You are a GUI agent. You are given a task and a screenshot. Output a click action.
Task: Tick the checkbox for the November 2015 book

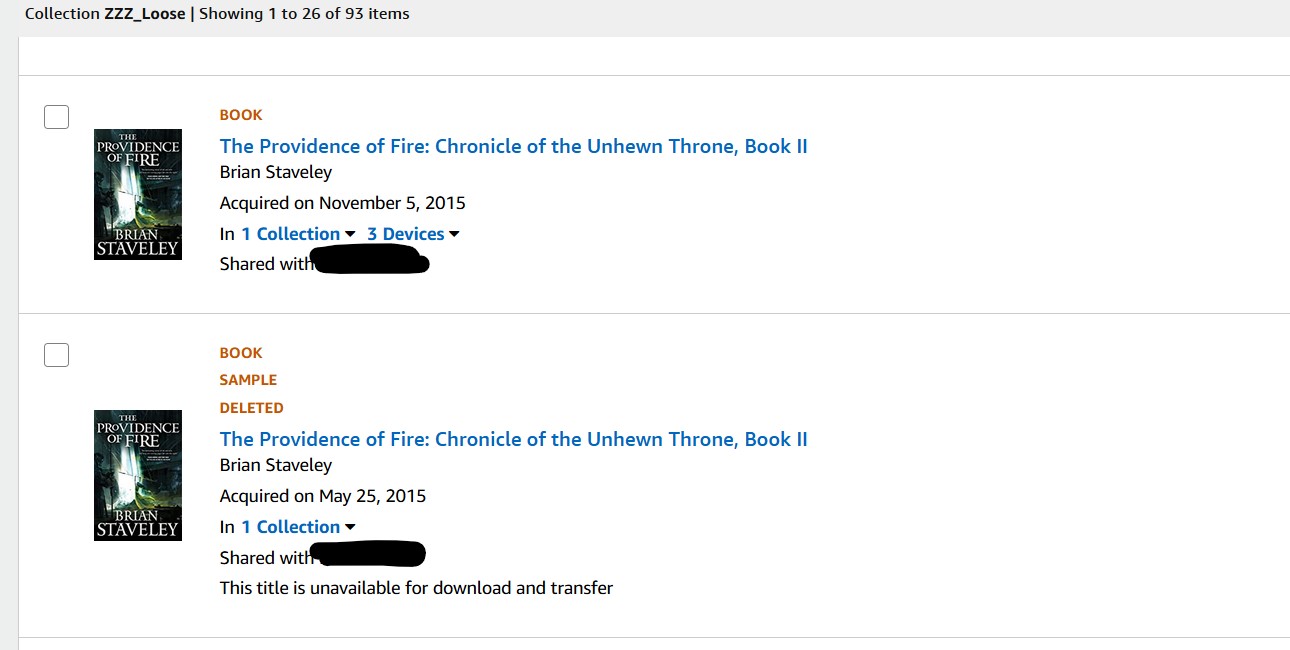tap(56, 116)
